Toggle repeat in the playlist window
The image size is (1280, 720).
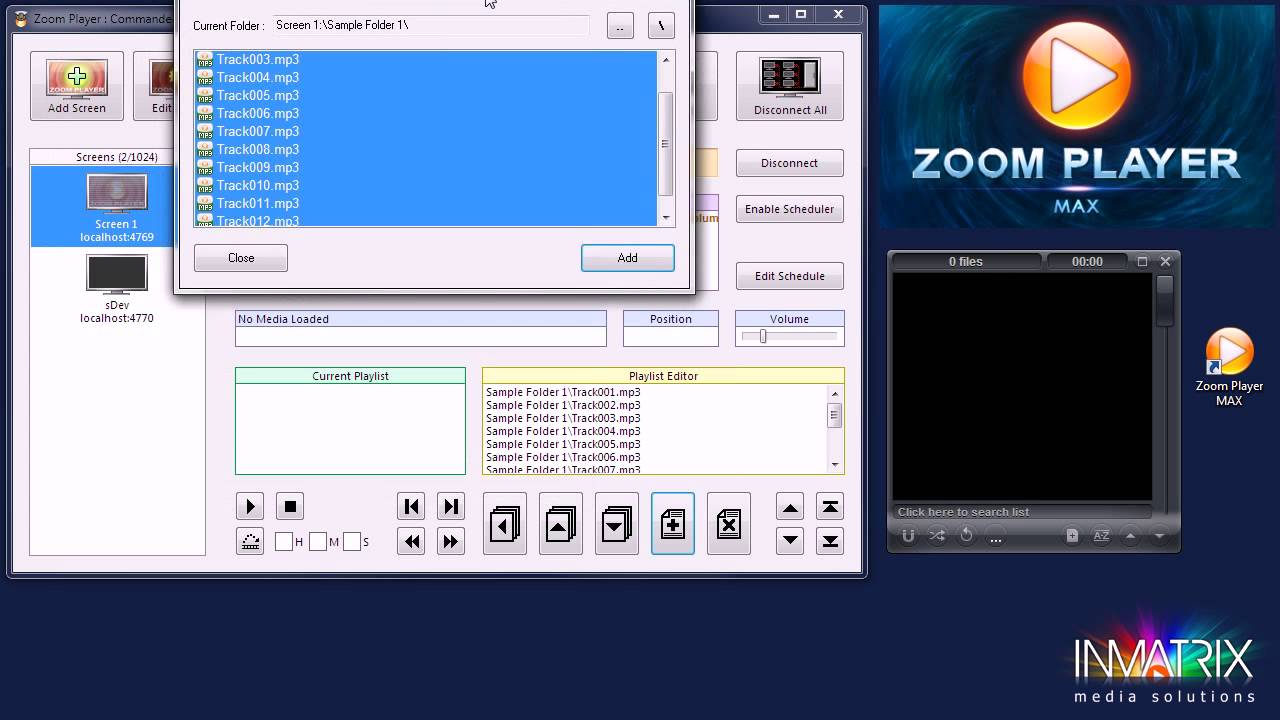pyautogui.click(x=966, y=536)
